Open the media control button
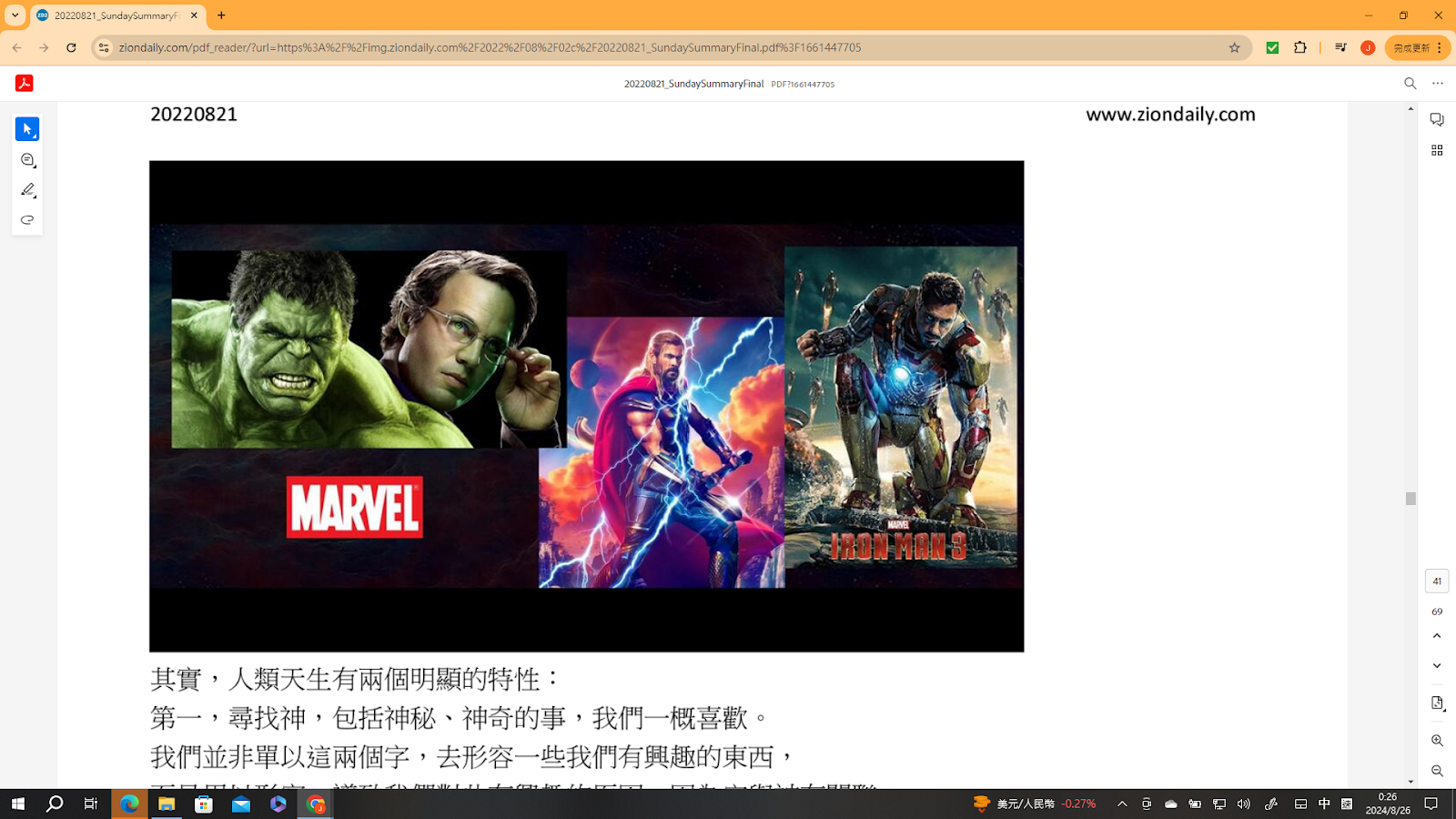 [x=1340, y=47]
